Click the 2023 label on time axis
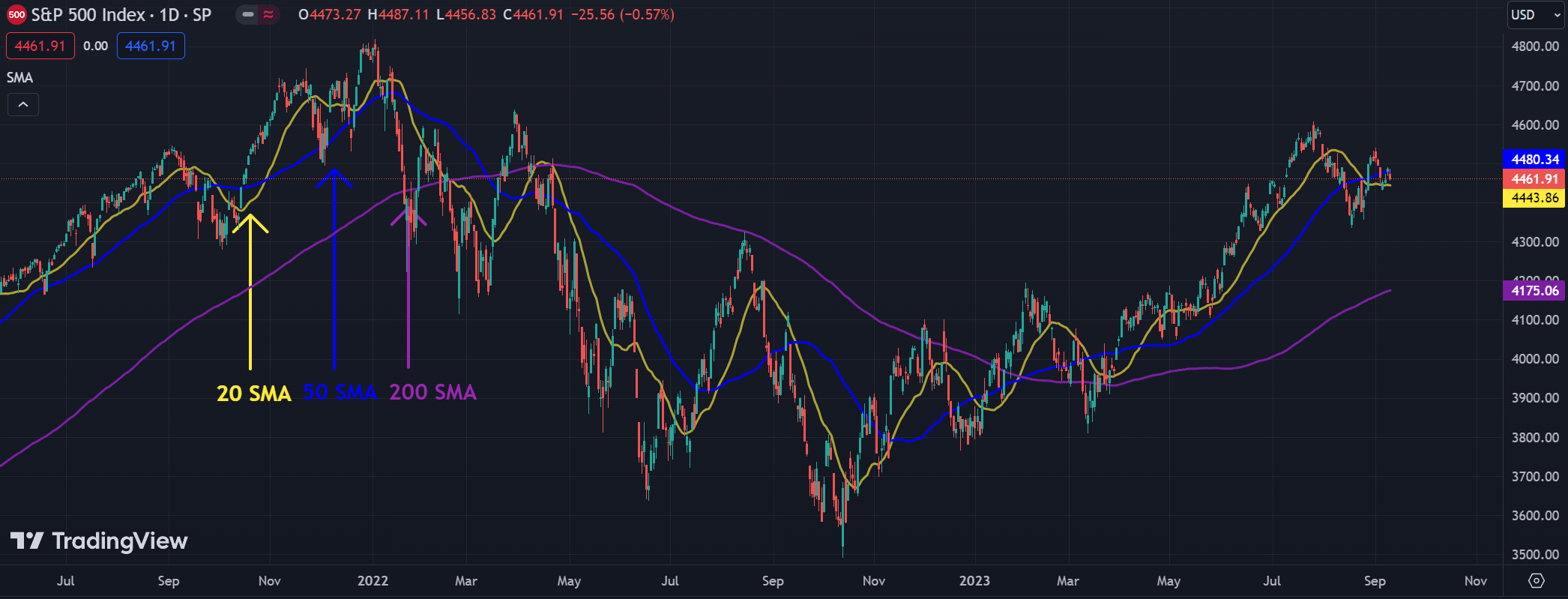 point(974,580)
